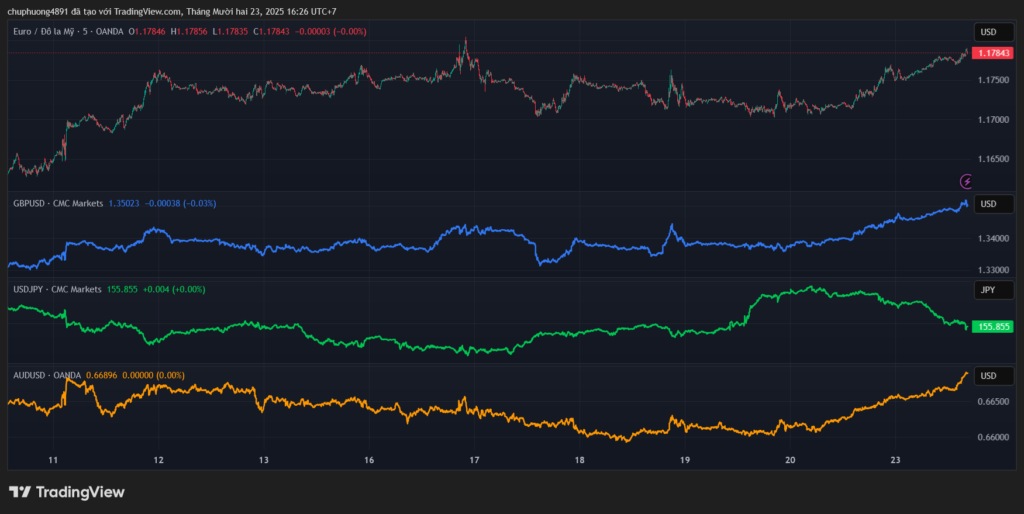Click date 11 on the time axis
Screen dimensions: 1024x514
pyautogui.click(x=53, y=460)
